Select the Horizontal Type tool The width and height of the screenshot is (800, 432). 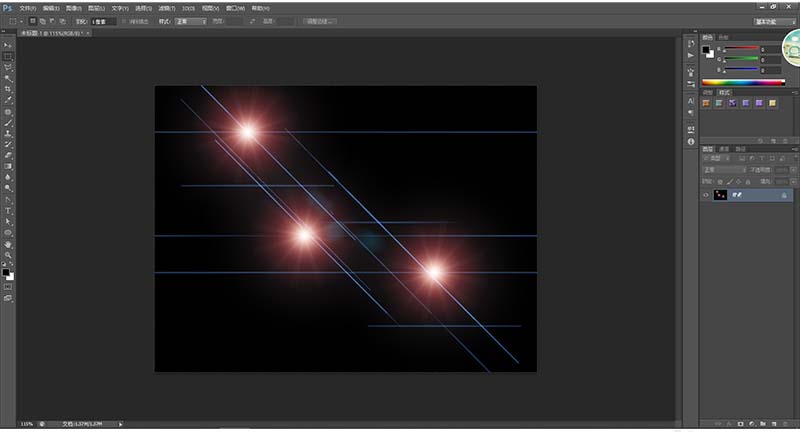(x=8, y=211)
